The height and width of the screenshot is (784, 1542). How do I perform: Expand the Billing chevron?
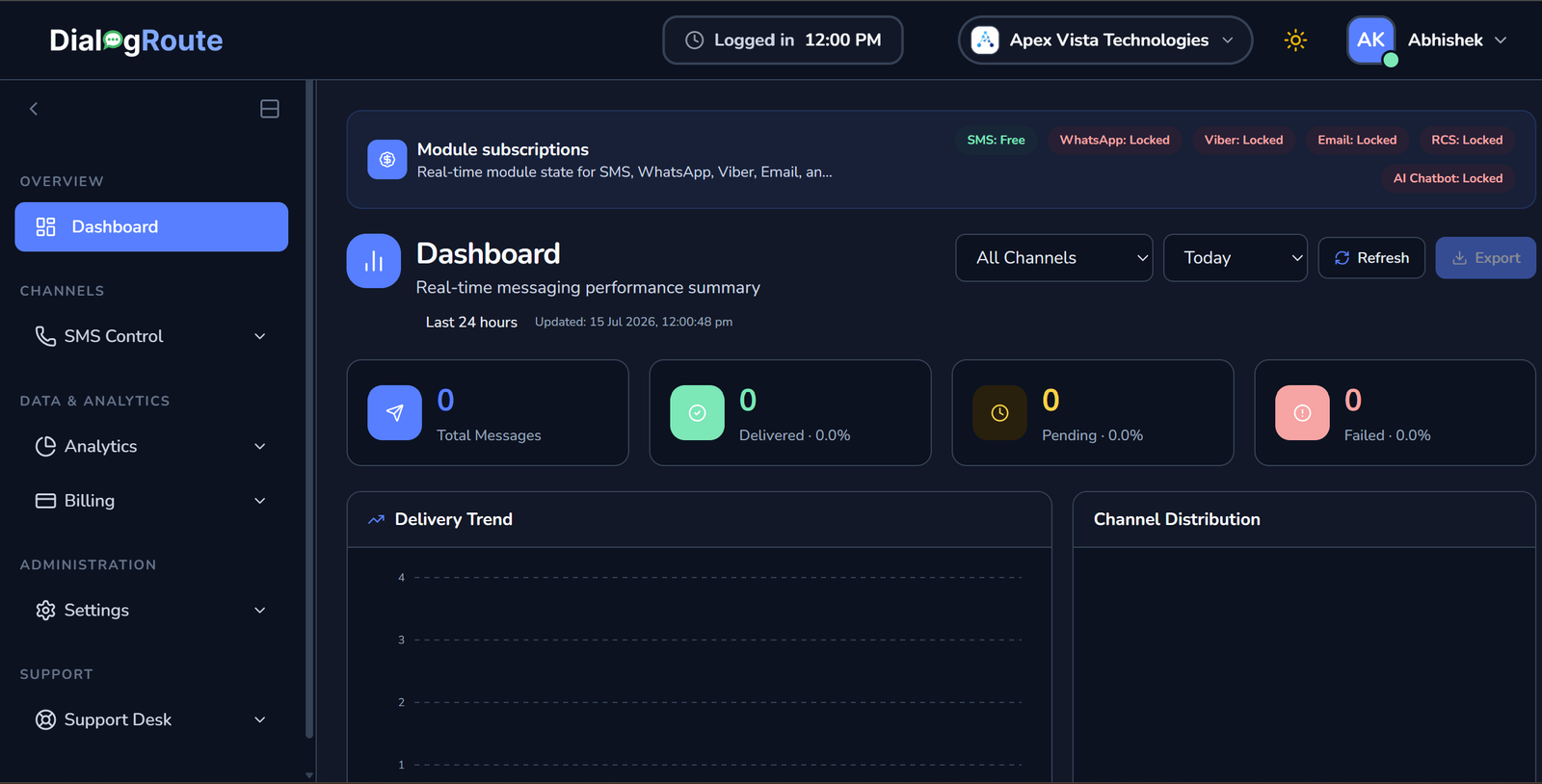tap(260, 501)
